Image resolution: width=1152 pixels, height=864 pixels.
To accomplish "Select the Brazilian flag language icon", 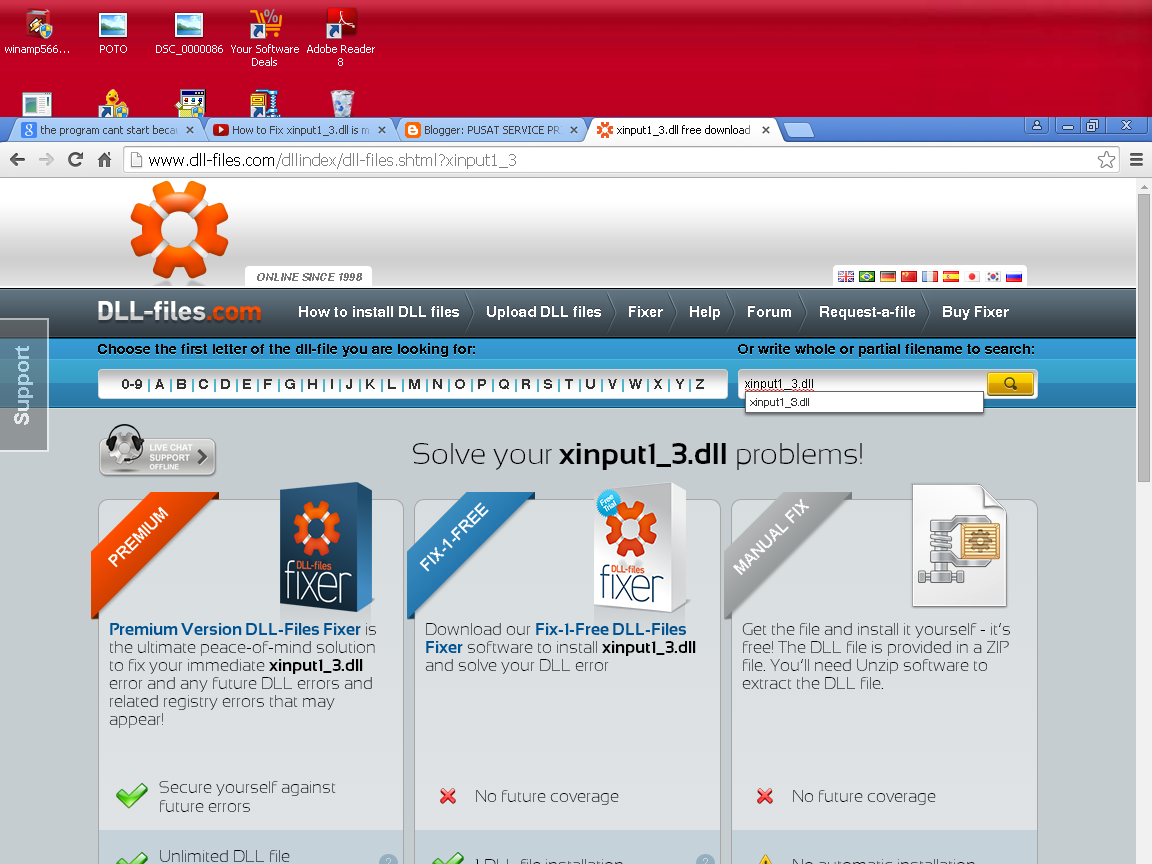I will coord(867,276).
